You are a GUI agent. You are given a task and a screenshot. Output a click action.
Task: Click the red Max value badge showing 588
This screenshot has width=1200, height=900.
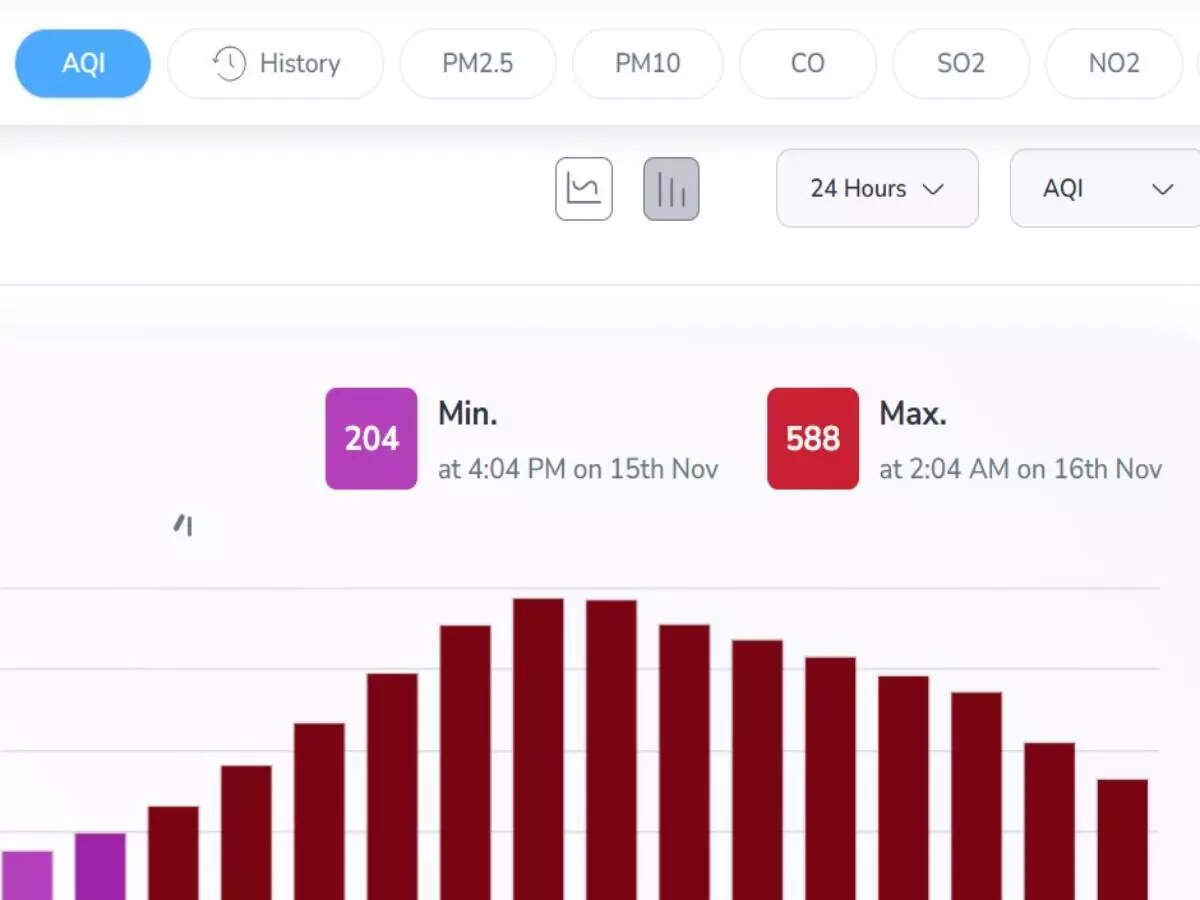(x=812, y=438)
